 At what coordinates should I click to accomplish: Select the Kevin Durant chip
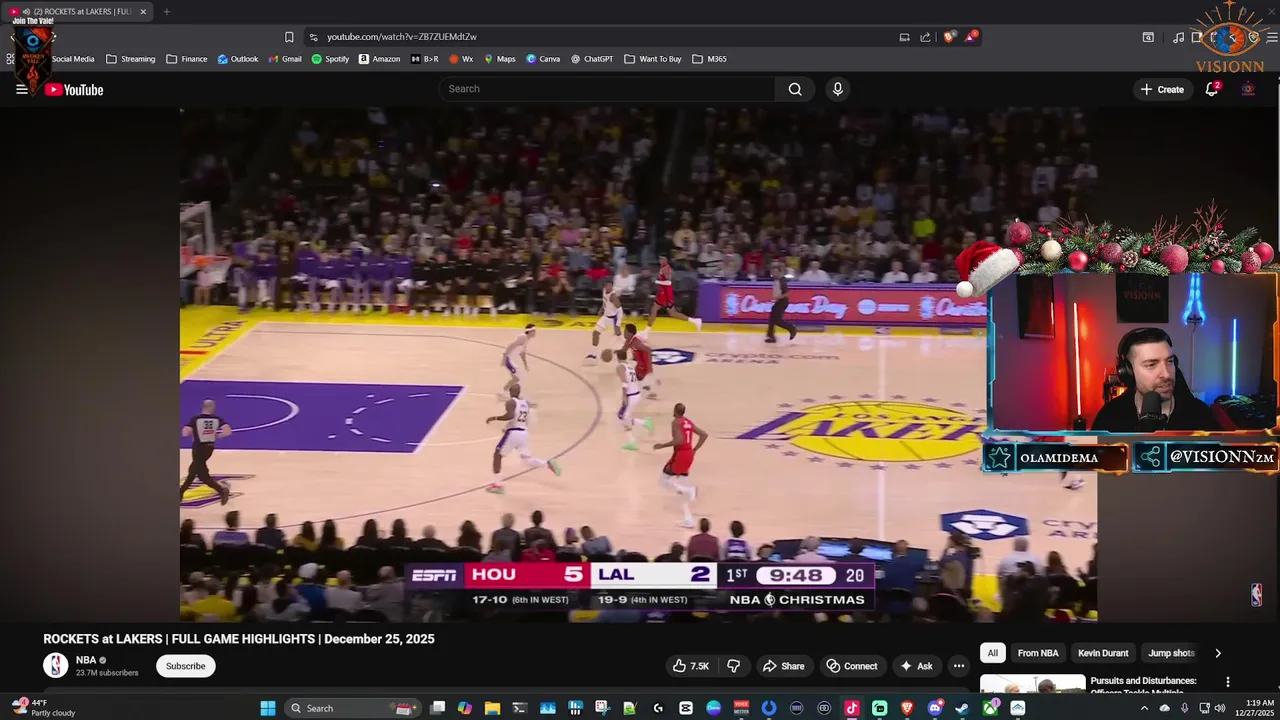[x=1103, y=653]
